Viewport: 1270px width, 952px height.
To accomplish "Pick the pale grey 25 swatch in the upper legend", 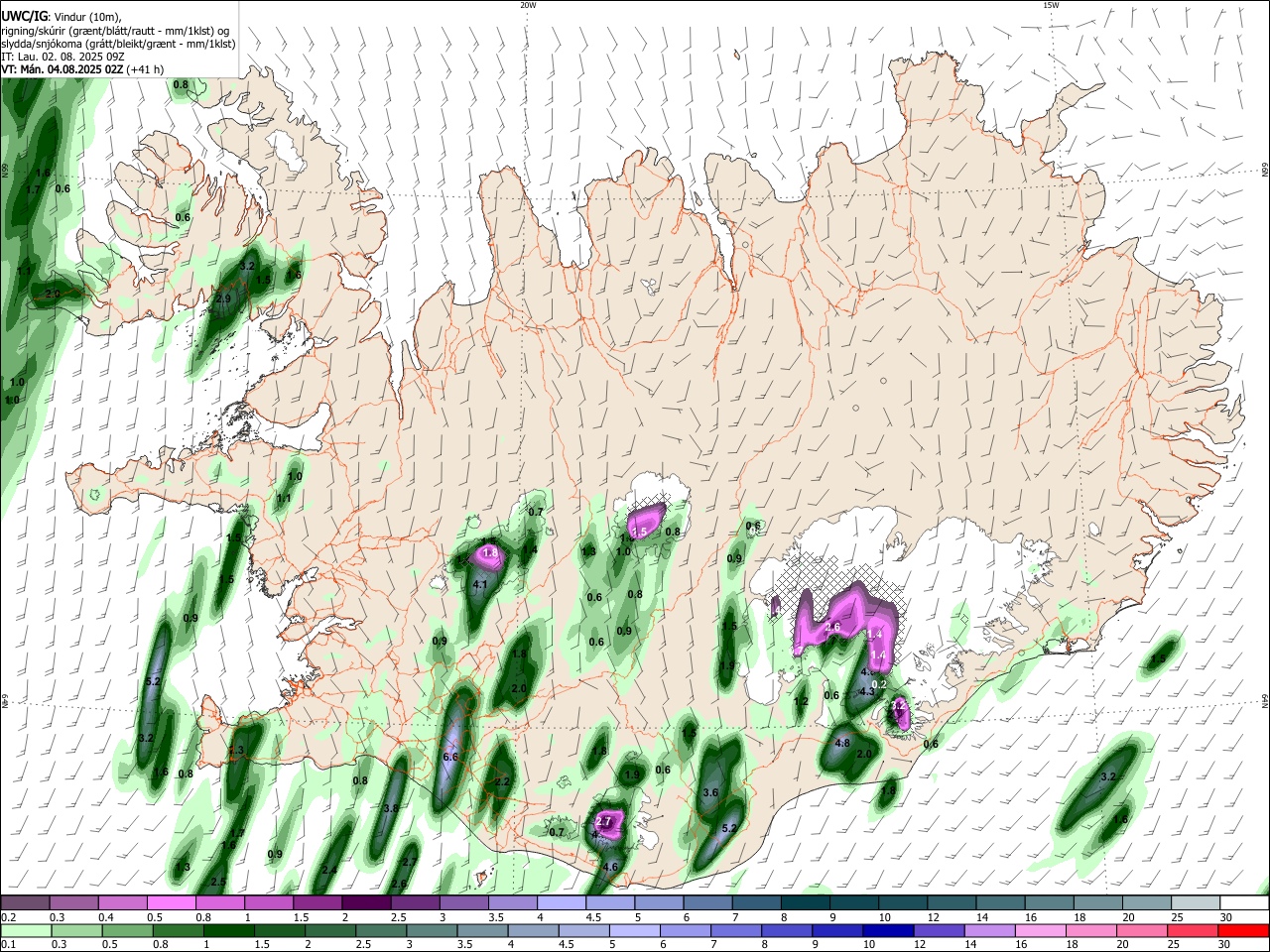I will (x=1196, y=902).
